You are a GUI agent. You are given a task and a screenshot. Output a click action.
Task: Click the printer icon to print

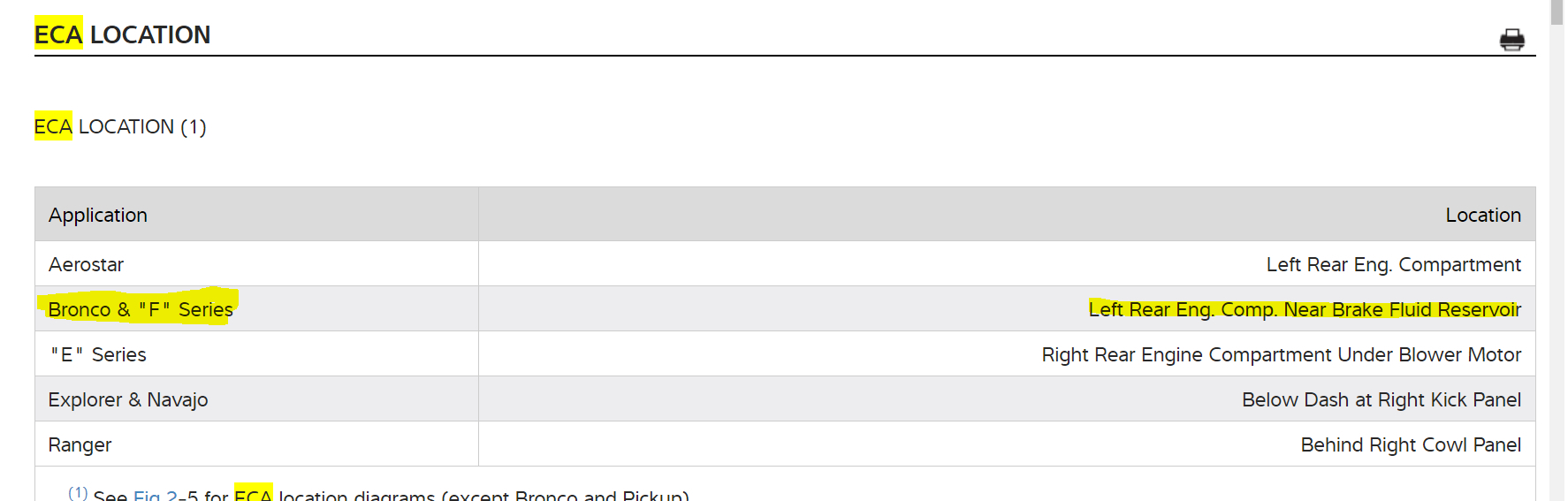tap(1511, 40)
